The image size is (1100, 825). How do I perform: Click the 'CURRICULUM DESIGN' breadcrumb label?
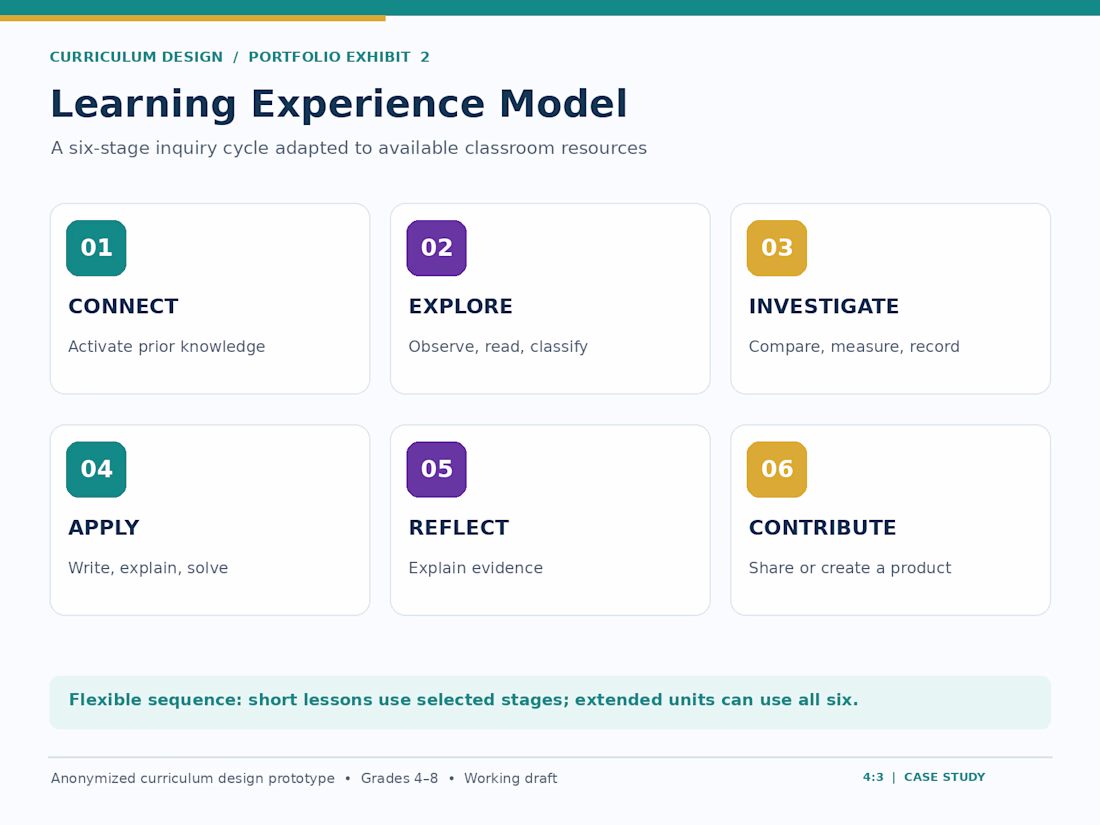tap(136, 57)
